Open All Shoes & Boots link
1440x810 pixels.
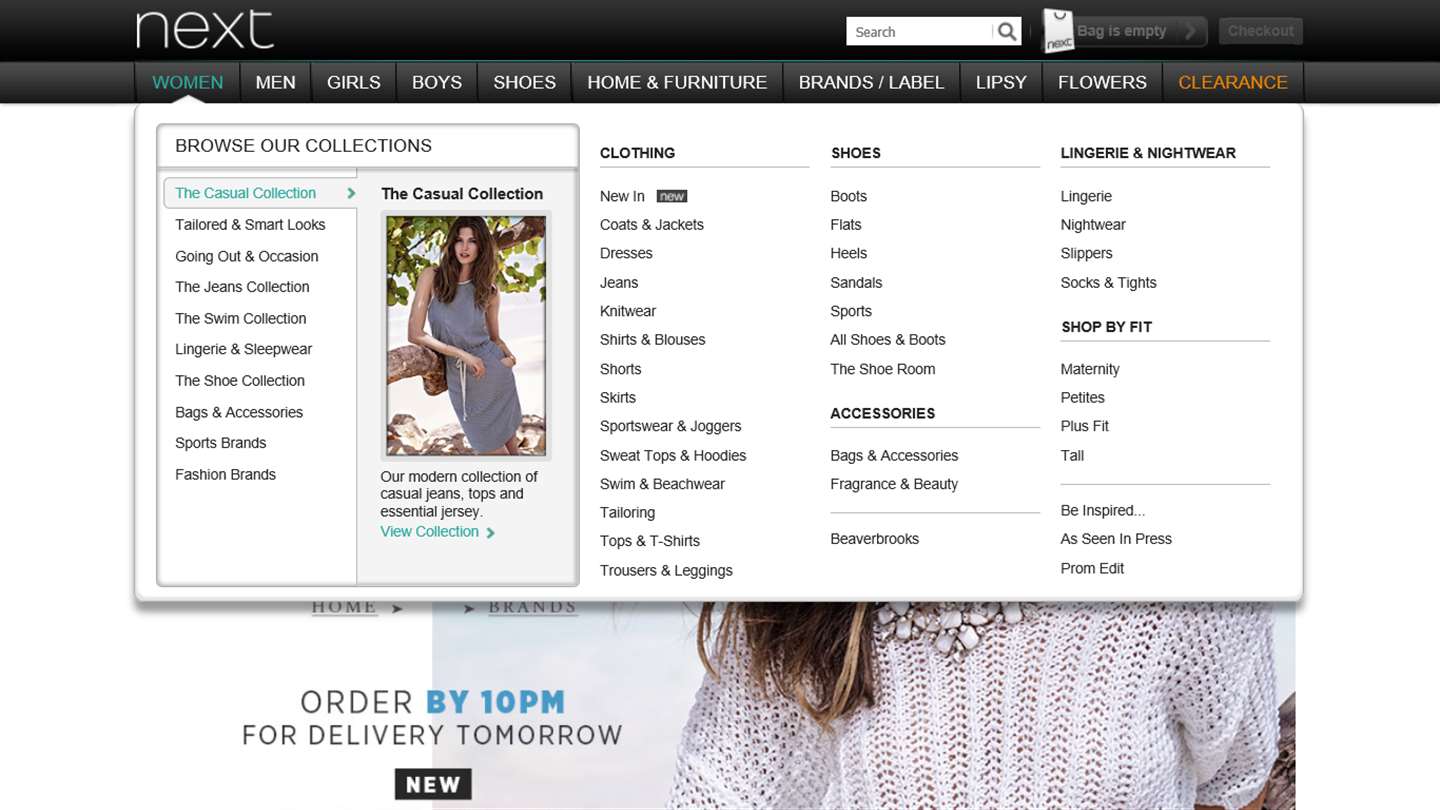[x=888, y=340]
